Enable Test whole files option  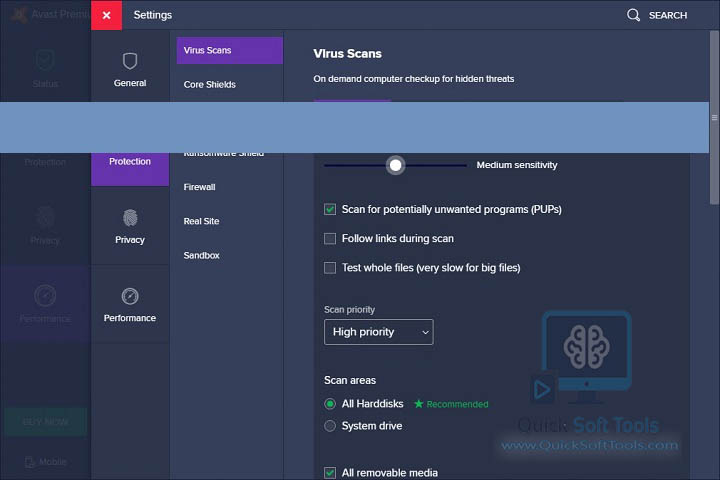(x=330, y=268)
